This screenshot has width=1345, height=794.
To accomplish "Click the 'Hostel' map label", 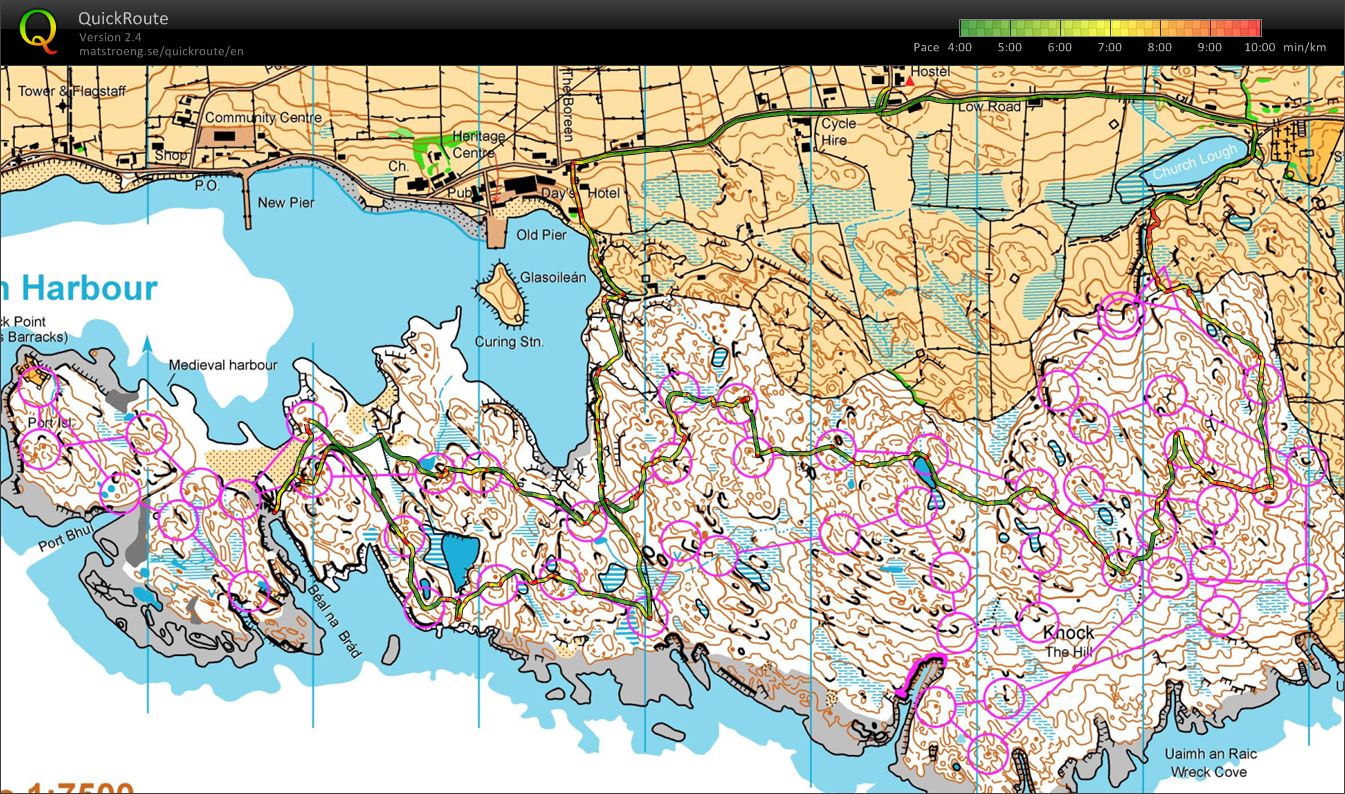I will (x=929, y=73).
